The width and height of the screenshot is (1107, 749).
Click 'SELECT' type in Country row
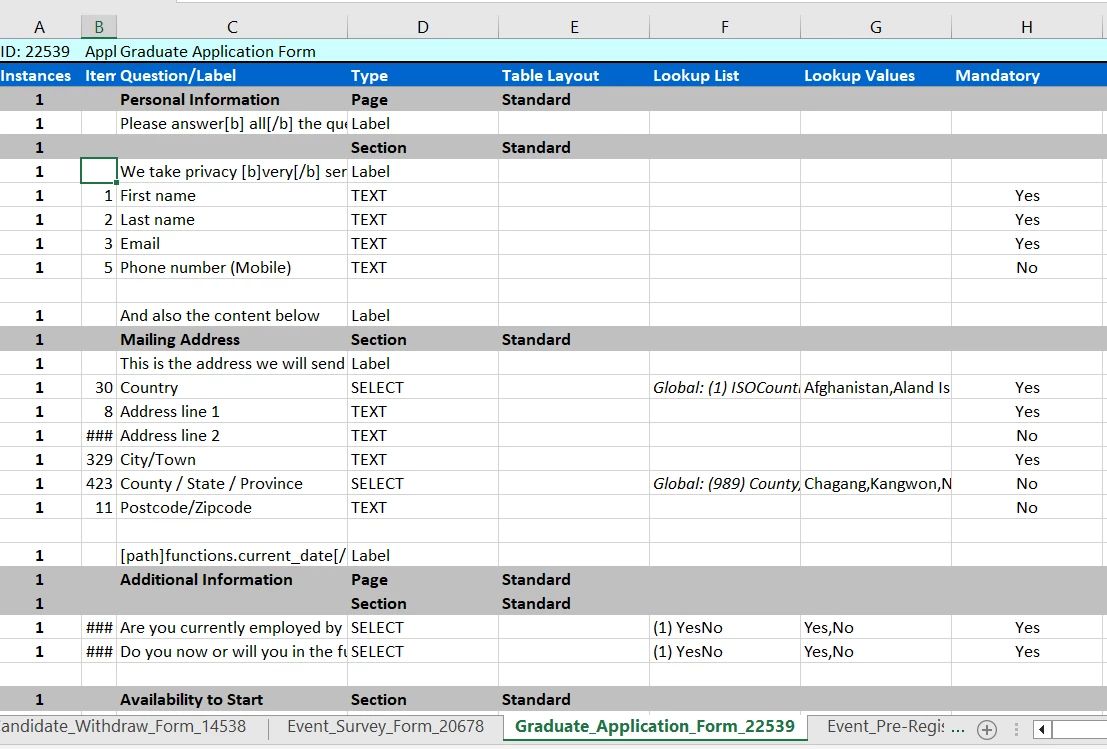(x=423, y=388)
